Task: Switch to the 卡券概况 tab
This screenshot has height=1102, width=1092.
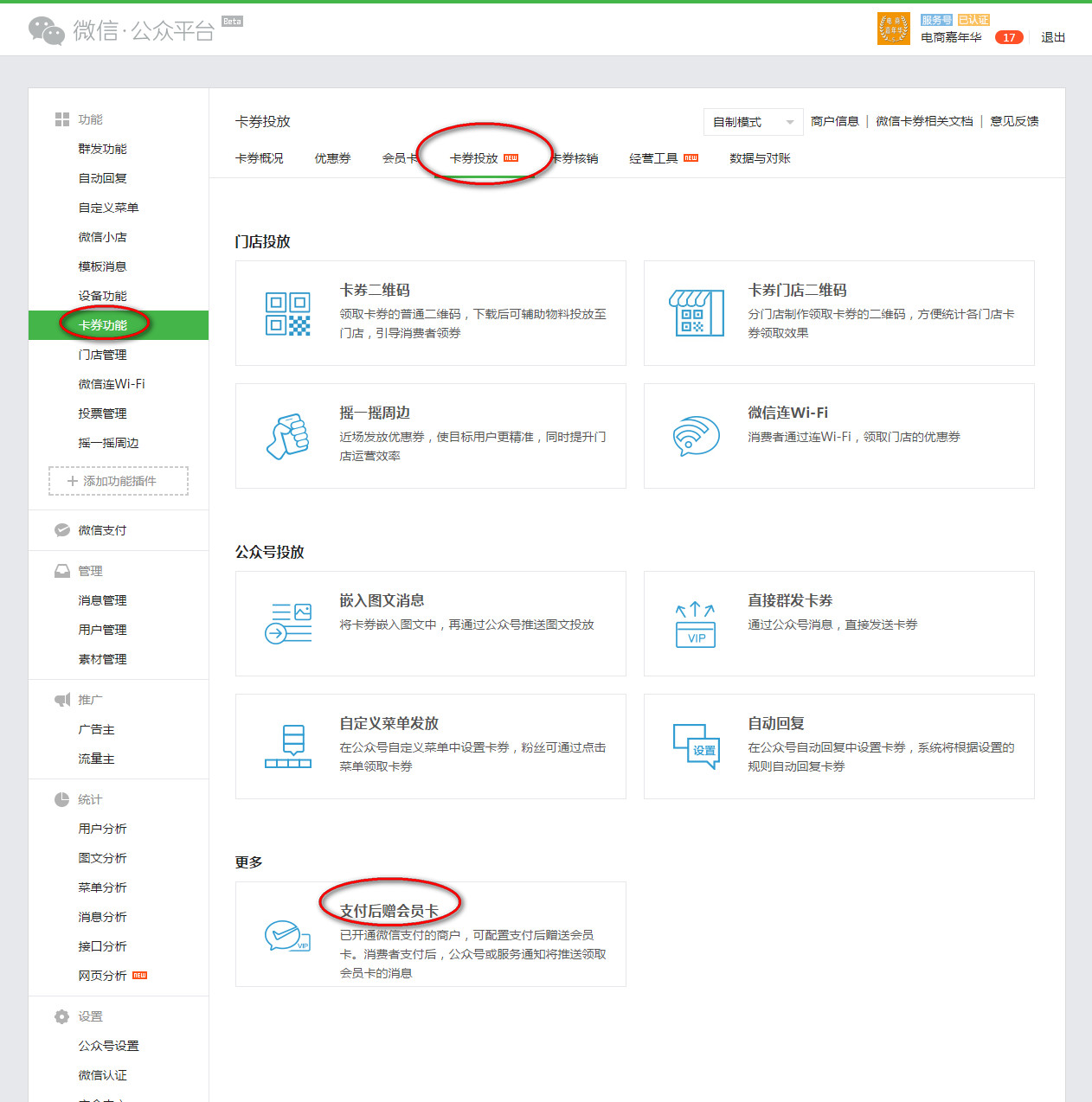Action: coord(260,158)
